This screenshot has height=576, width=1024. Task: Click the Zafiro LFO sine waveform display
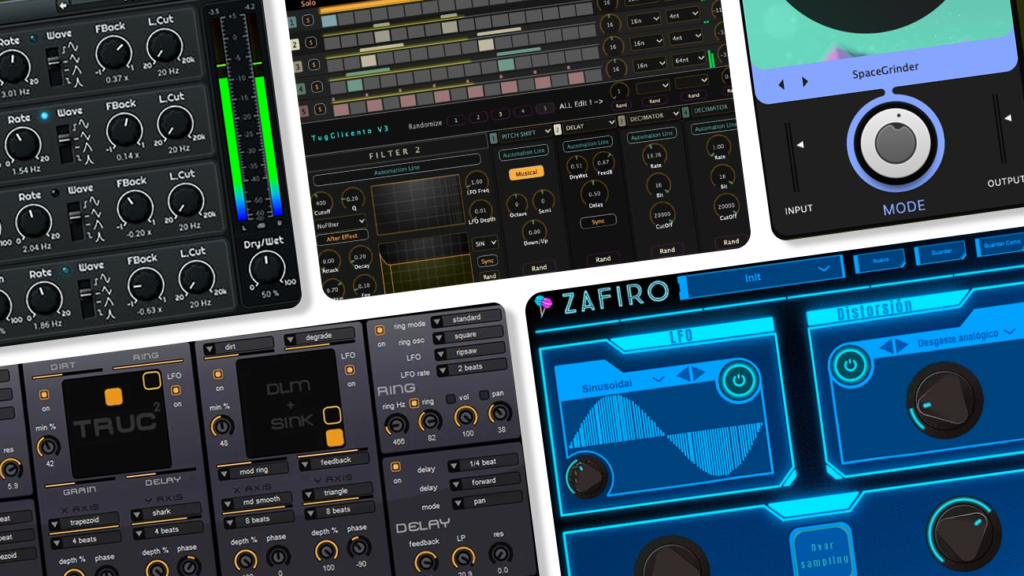663,434
